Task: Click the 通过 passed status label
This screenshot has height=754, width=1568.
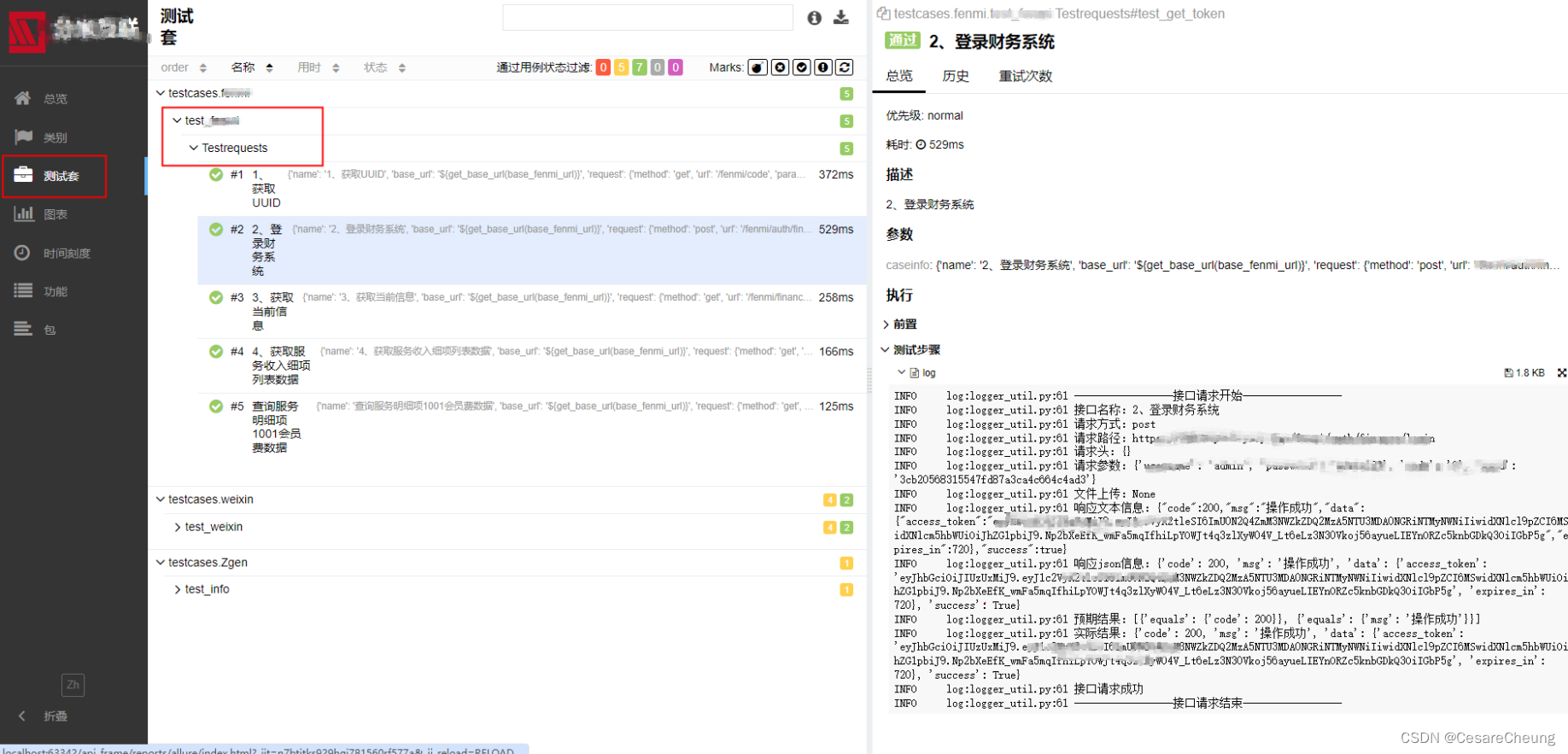Action: [903, 40]
